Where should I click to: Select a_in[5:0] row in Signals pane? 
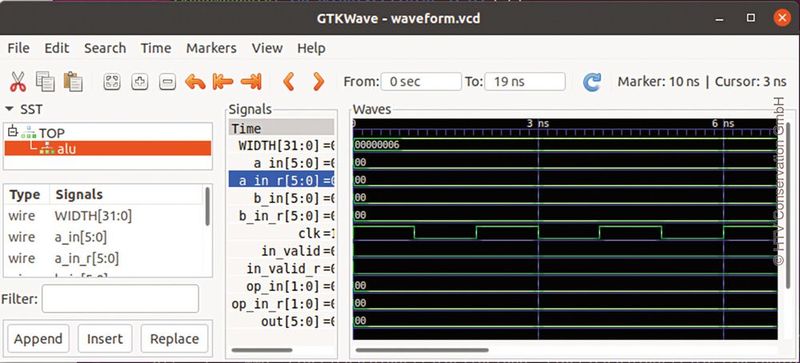coord(282,163)
